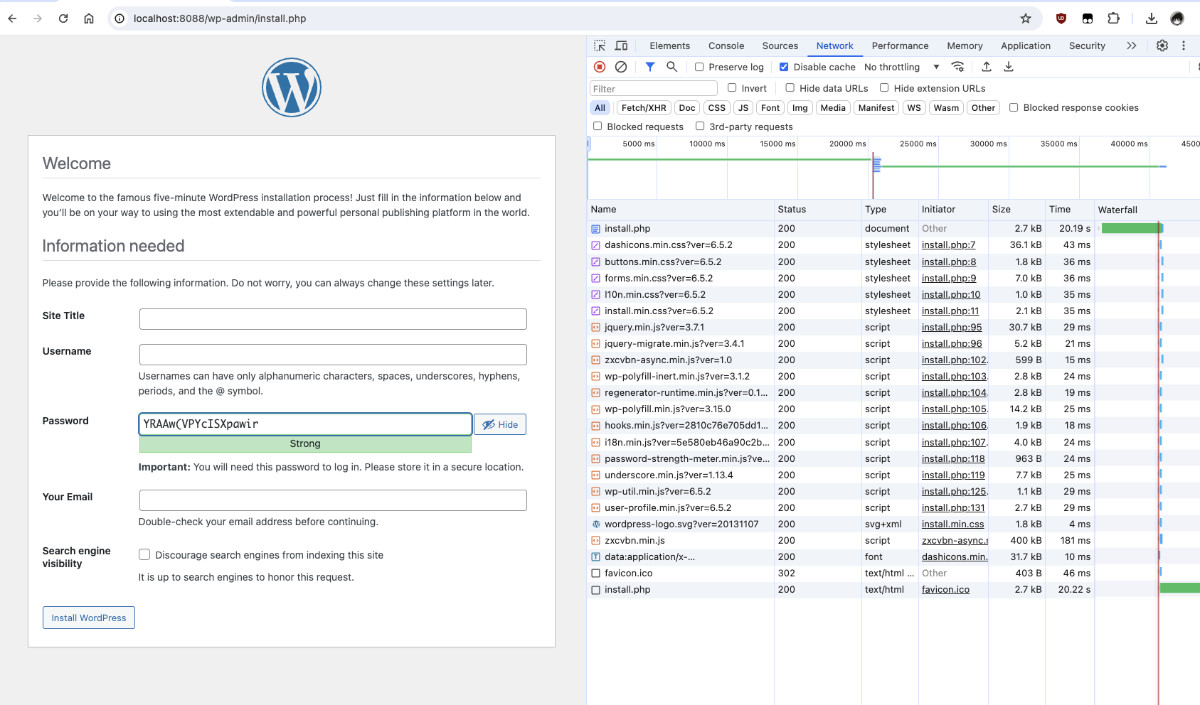Check the Blocked requests checkbox
This screenshot has height=705, width=1200.
tap(598, 126)
